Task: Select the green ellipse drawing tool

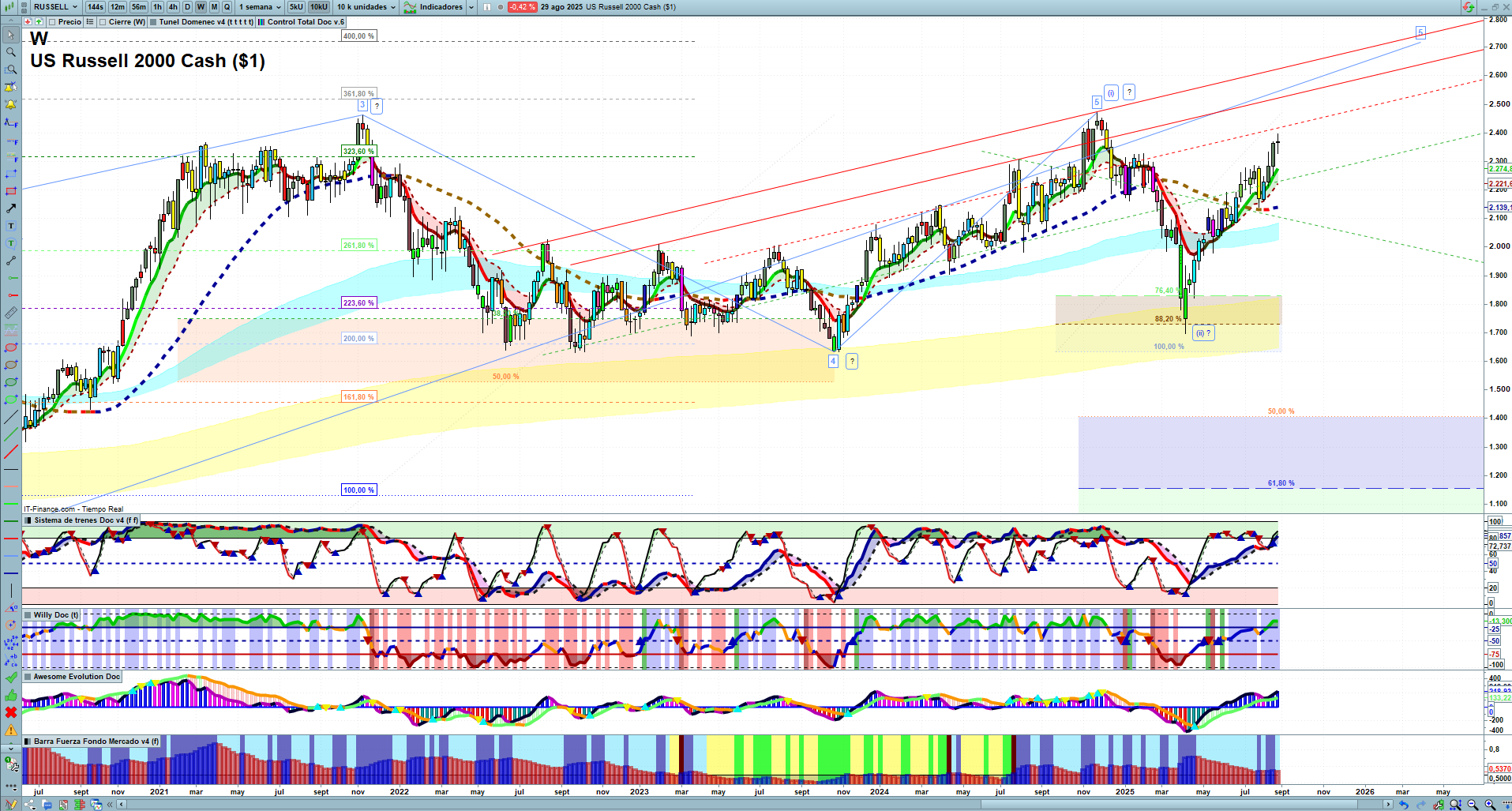Action: pos(11,382)
